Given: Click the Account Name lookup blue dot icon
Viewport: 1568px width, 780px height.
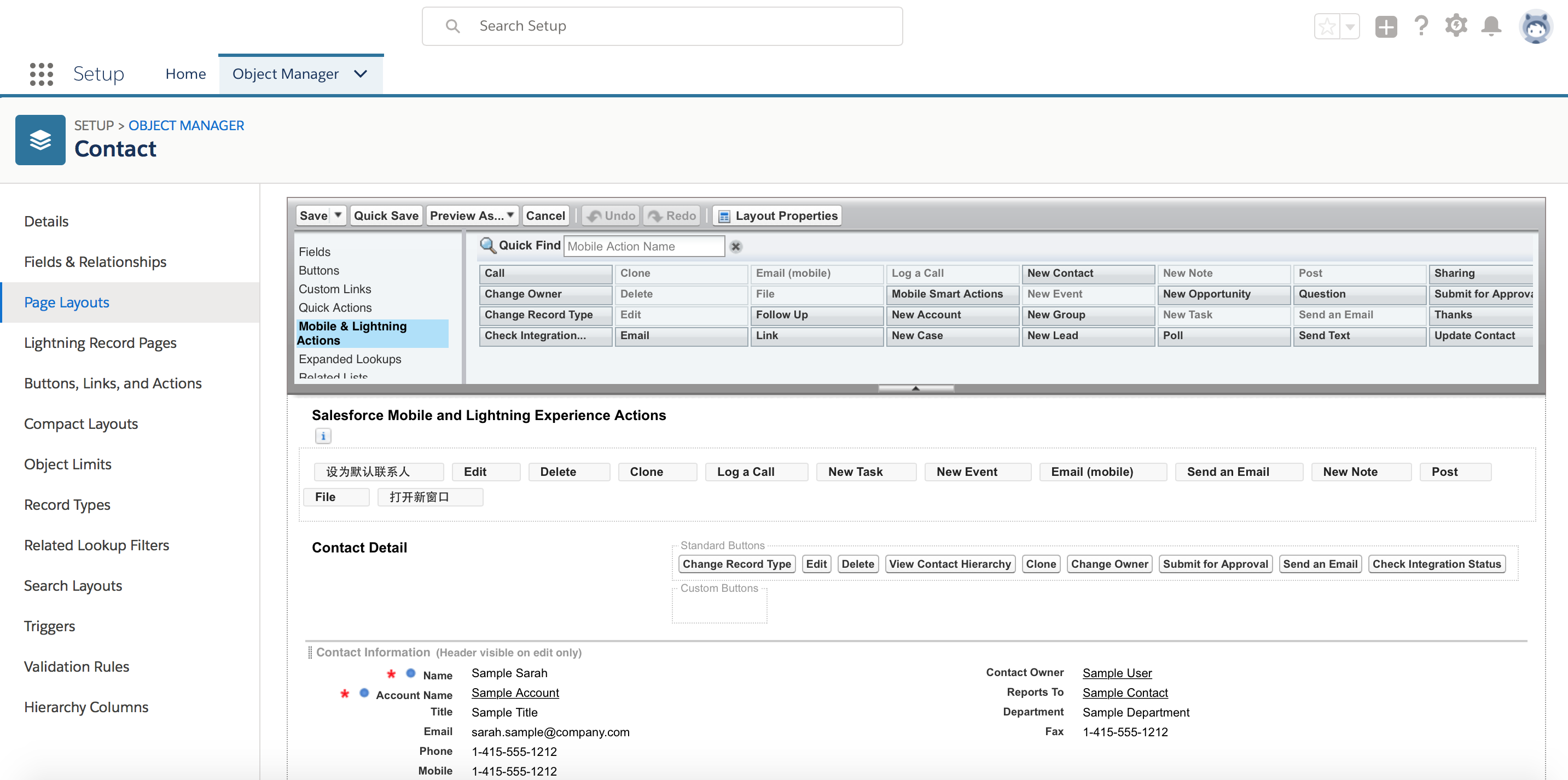Looking at the screenshot, I should (x=364, y=693).
